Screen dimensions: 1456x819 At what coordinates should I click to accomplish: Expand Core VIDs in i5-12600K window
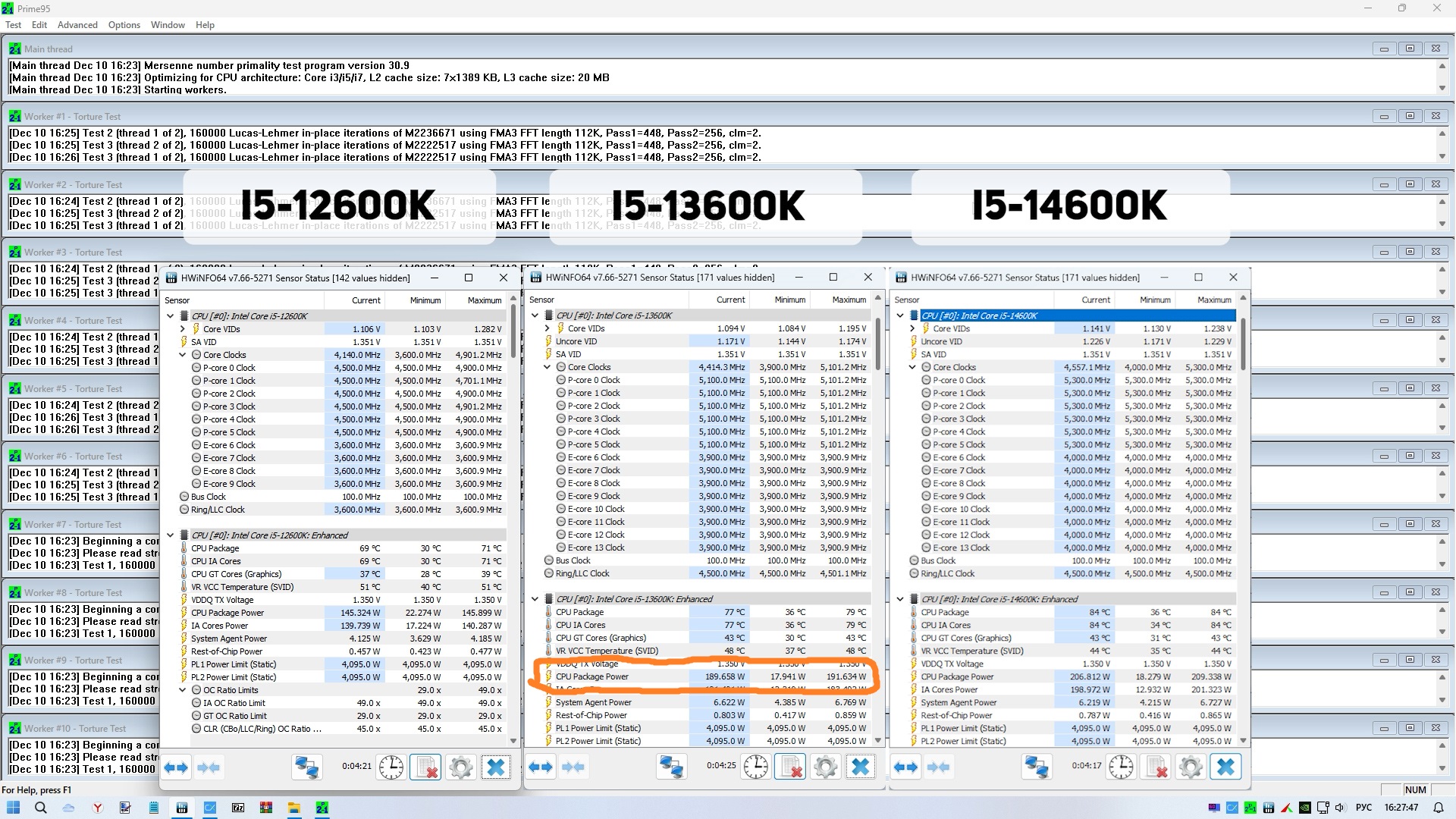pyautogui.click(x=182, y=329)
